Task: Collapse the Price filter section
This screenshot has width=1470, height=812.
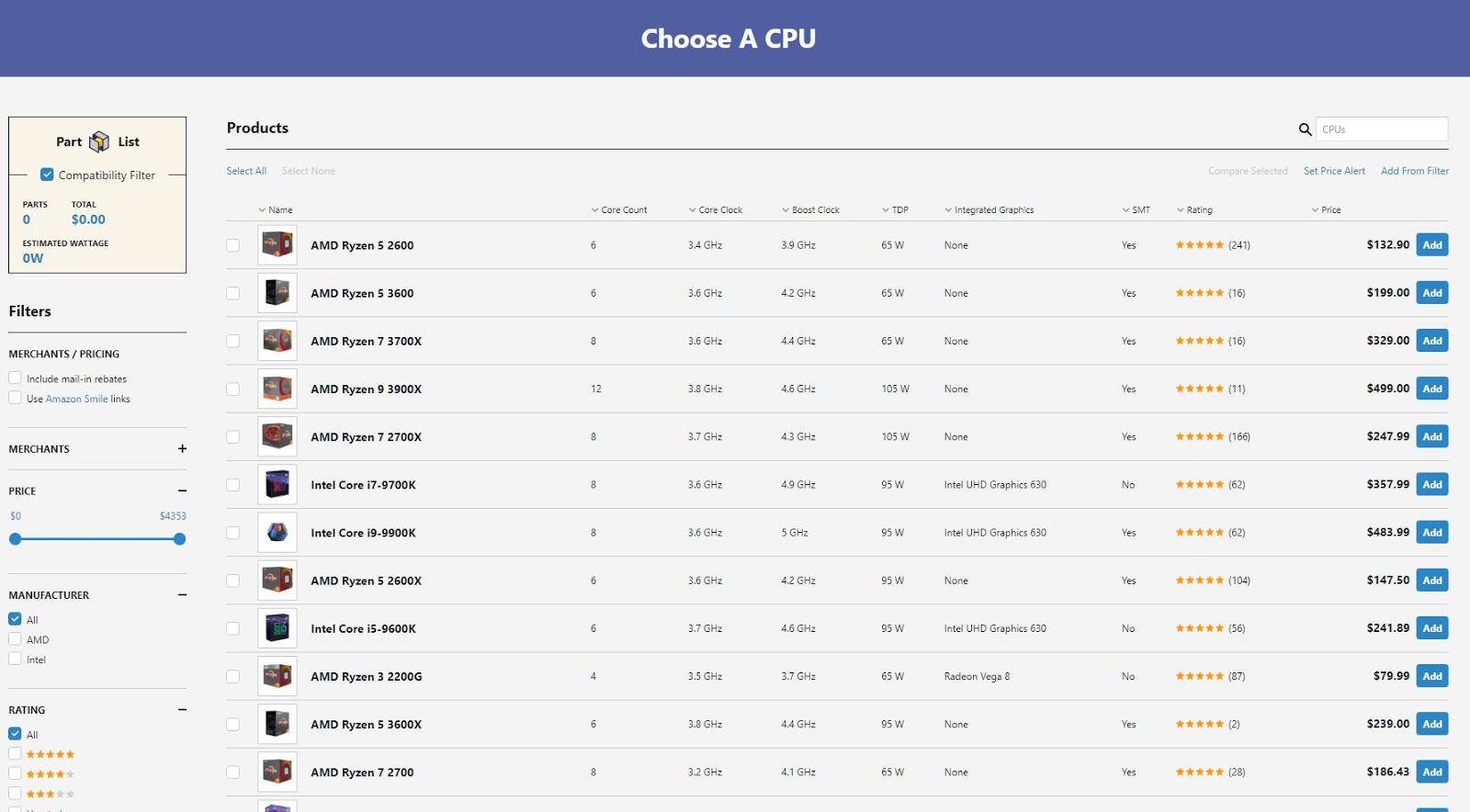Action: (182, 491)
